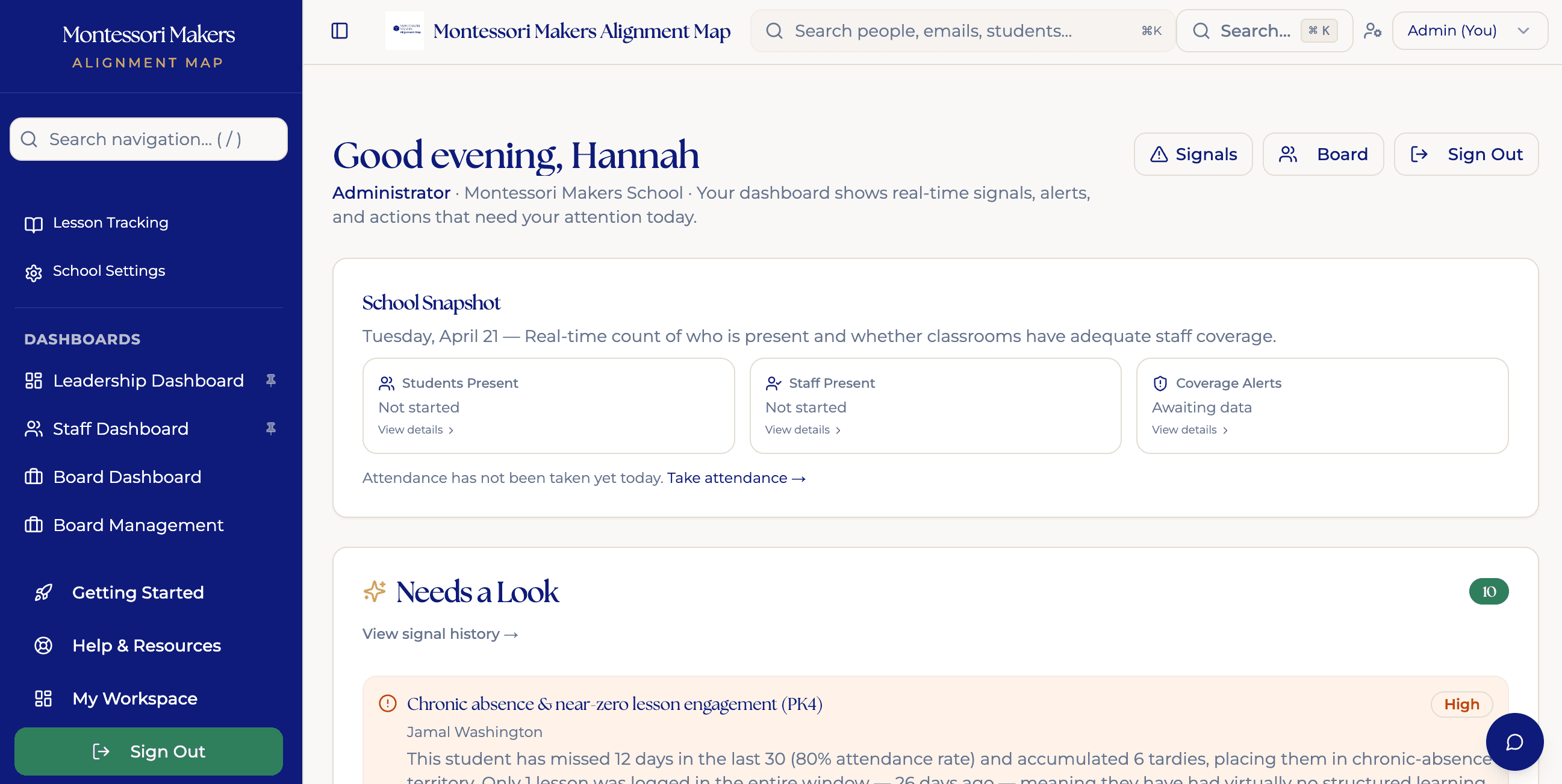Click the School Settings gear icon
This screenshot has width=1562, height=784.
tap(33, 273)
